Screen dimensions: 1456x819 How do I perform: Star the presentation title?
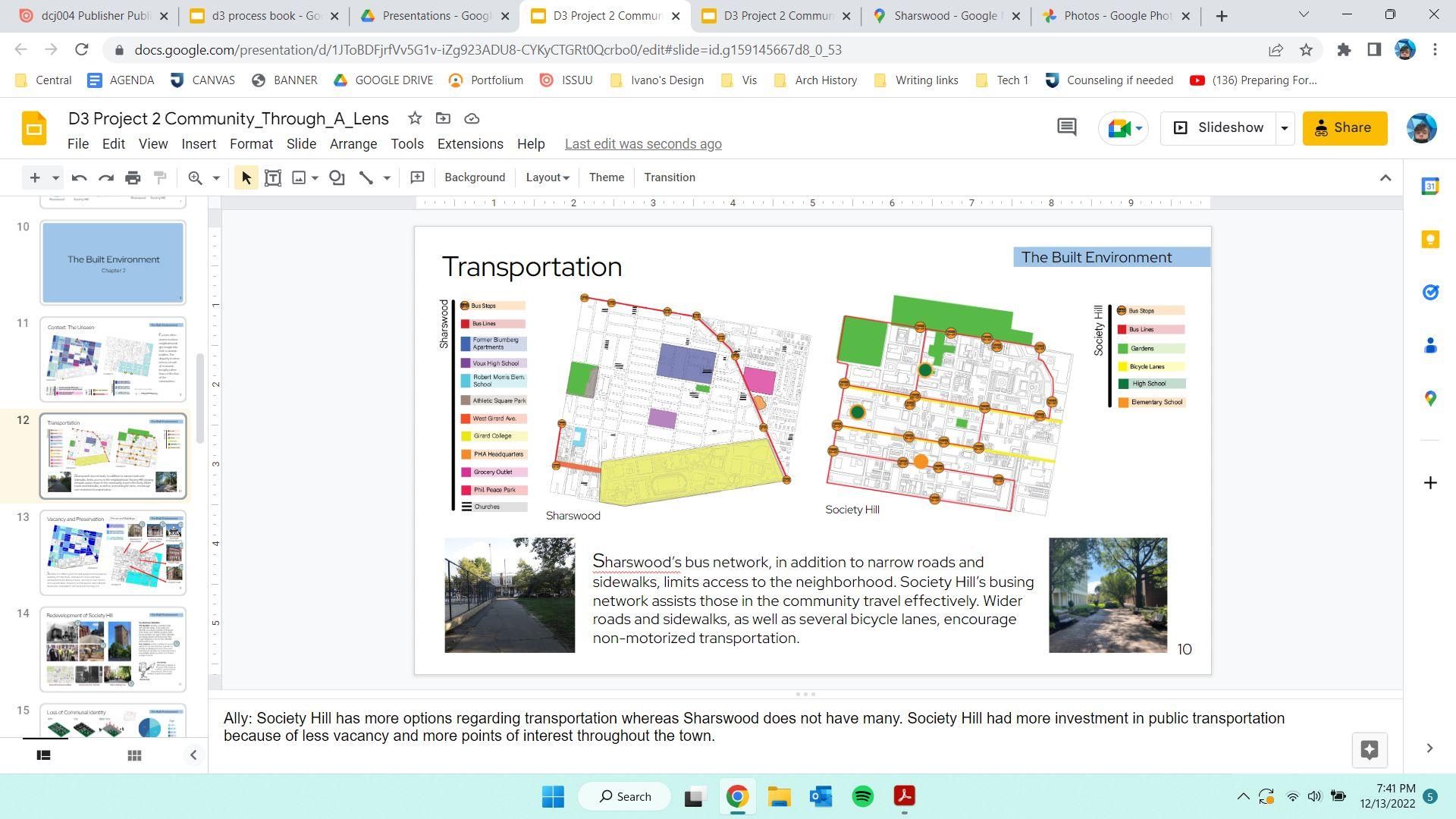click(414, 118)
